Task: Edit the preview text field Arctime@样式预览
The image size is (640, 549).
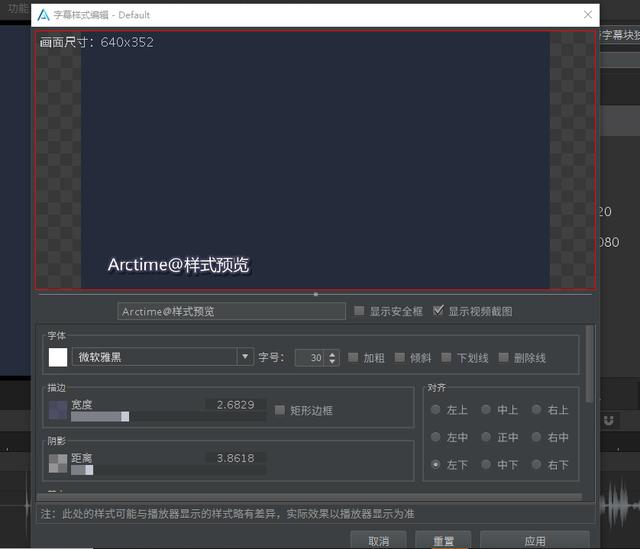Action: 231,311
